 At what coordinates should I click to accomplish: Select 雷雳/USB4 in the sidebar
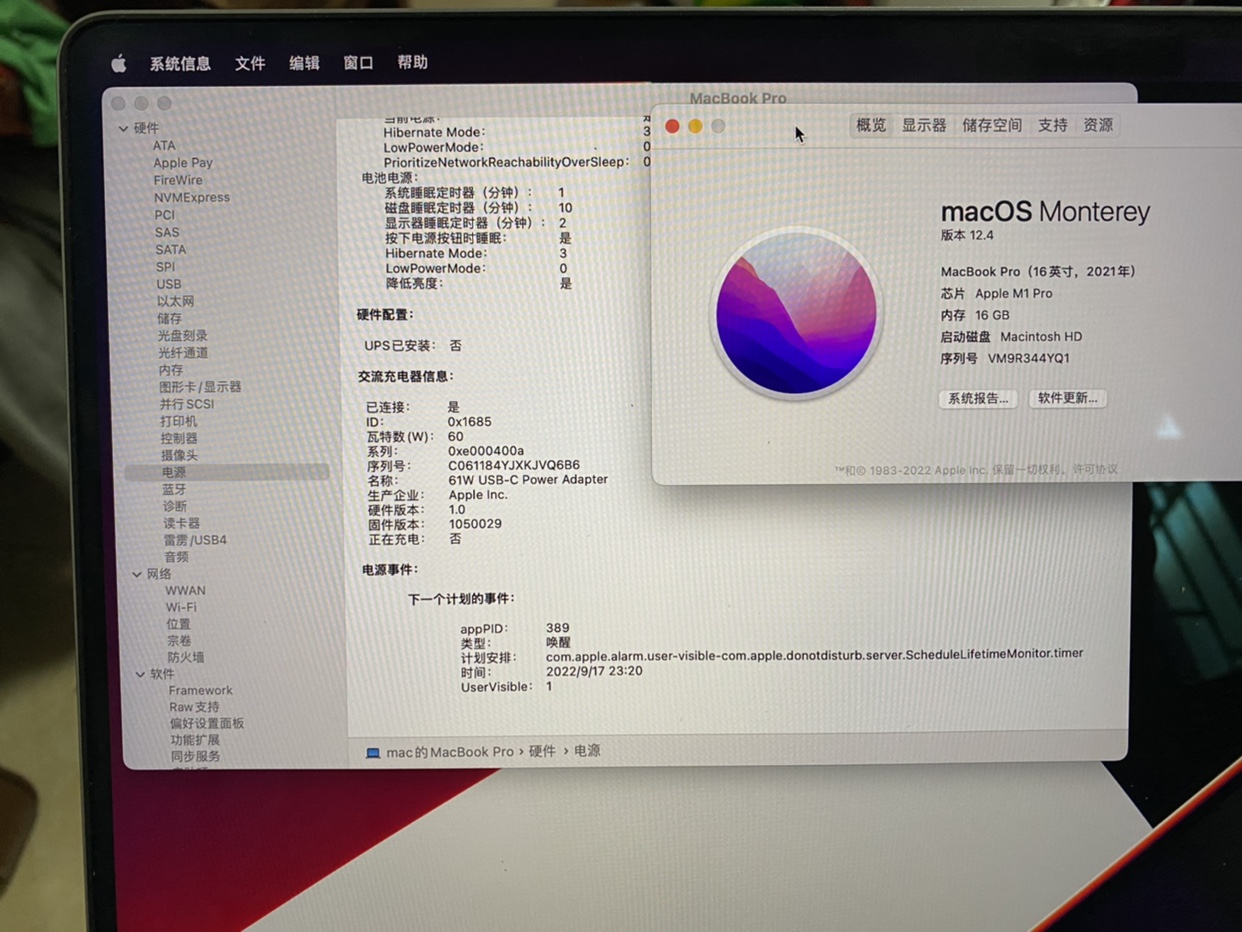[195, 540]
